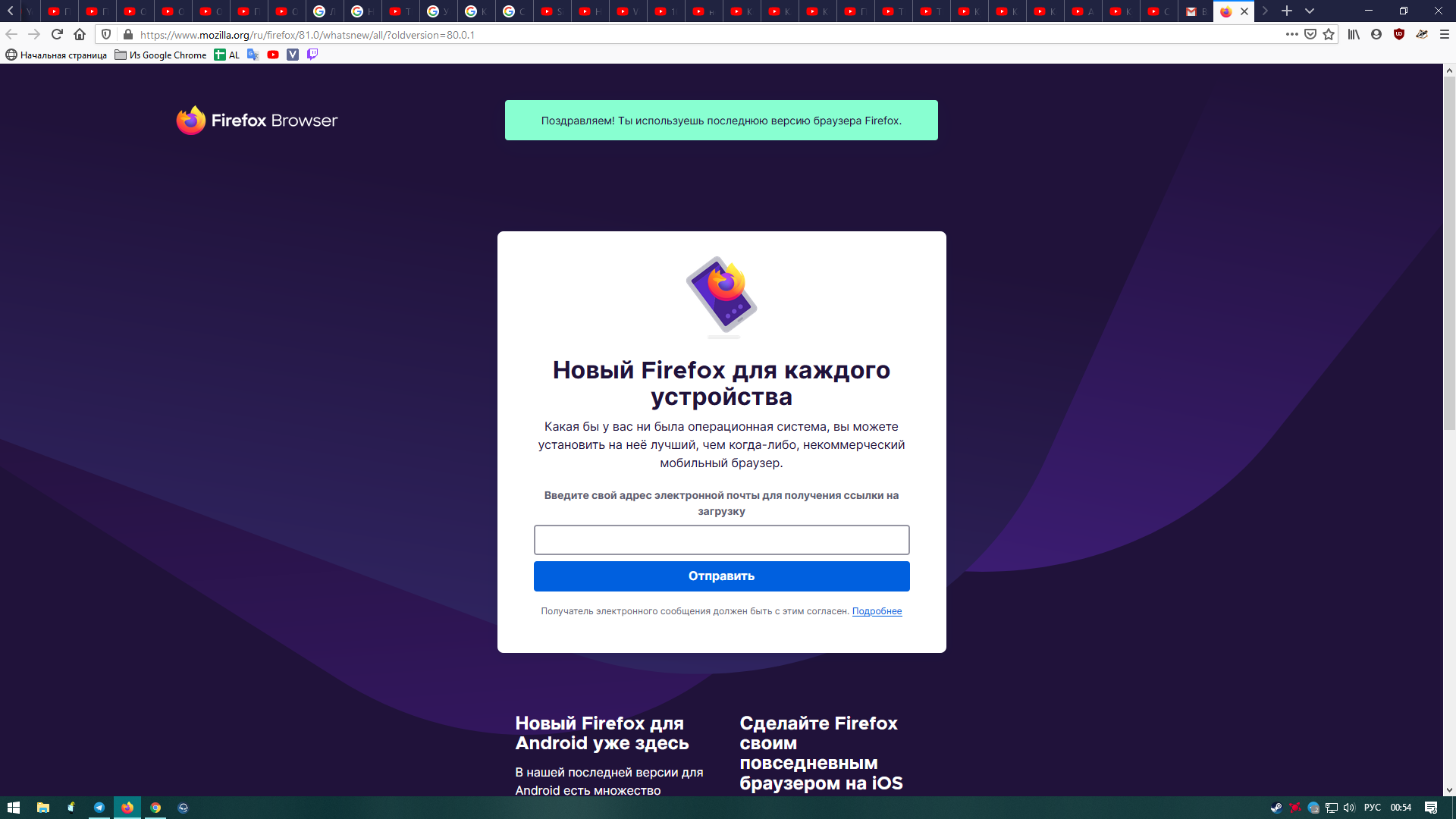Open Firefox hamburger application menu

(x=1445, y=34)
